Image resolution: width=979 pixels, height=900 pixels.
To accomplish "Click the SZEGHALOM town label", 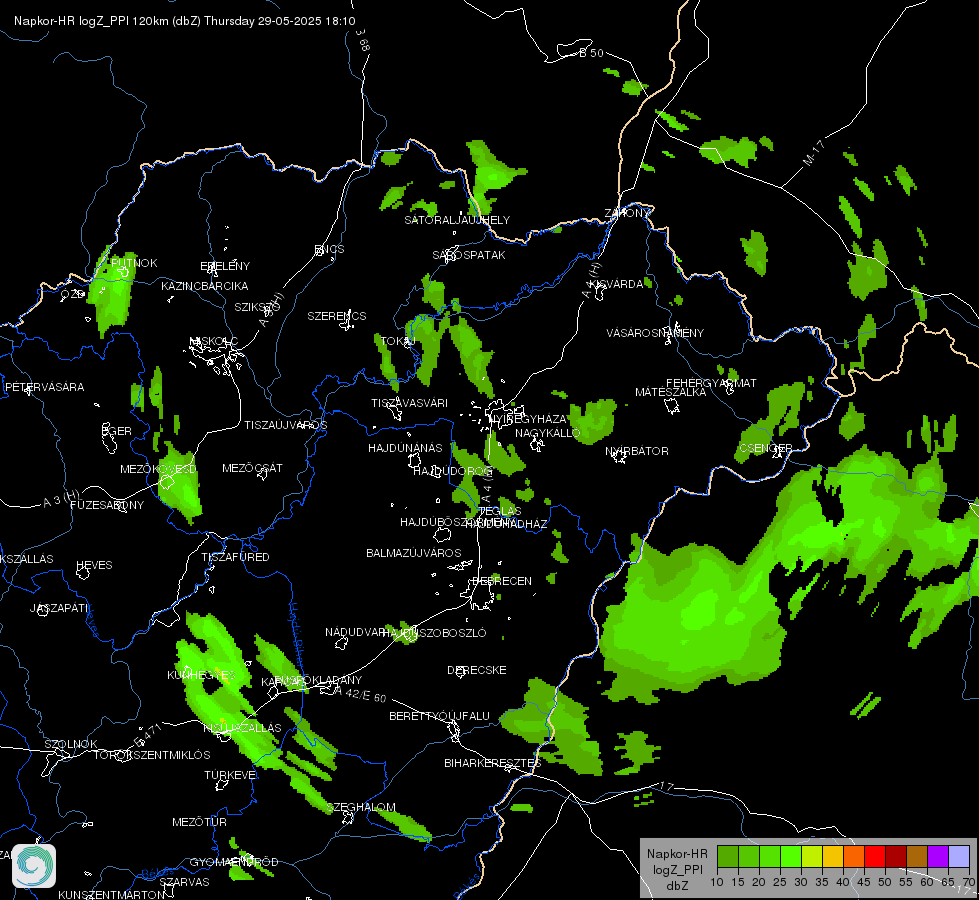I will coord(361,808).
